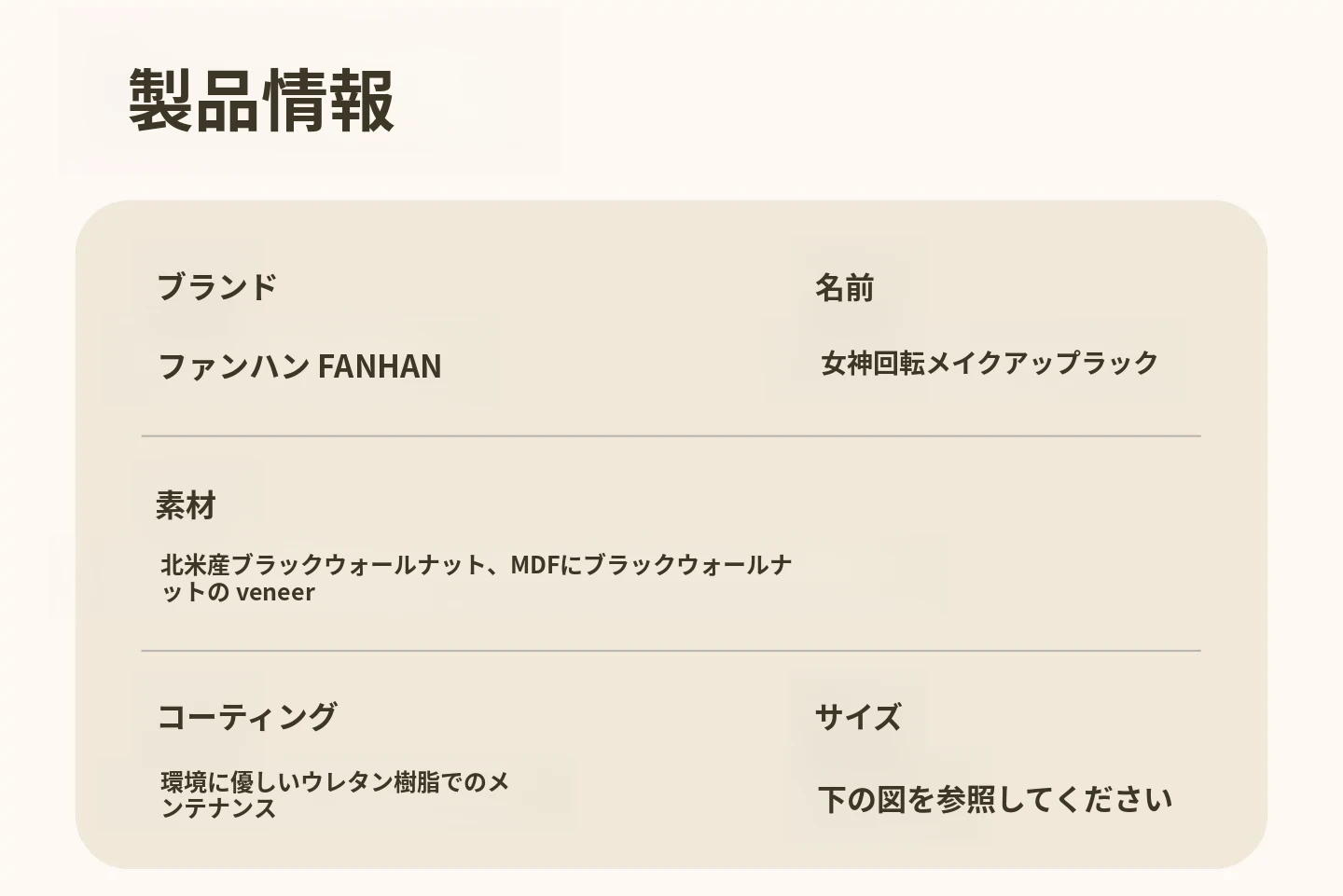Viewport: 1343px width, 896px height.
Task: Select the サイズ label
Action: coord(858,717)
